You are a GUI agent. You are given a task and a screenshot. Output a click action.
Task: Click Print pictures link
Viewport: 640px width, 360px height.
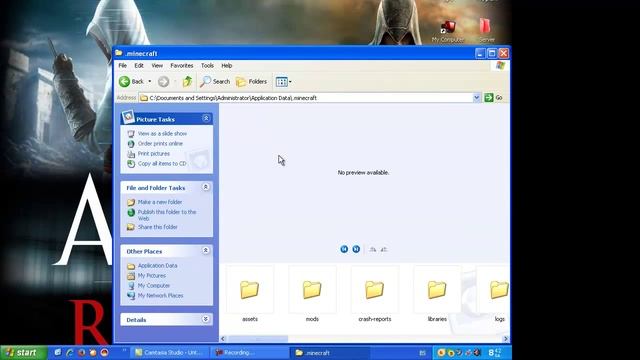click(x=153, y=153)
